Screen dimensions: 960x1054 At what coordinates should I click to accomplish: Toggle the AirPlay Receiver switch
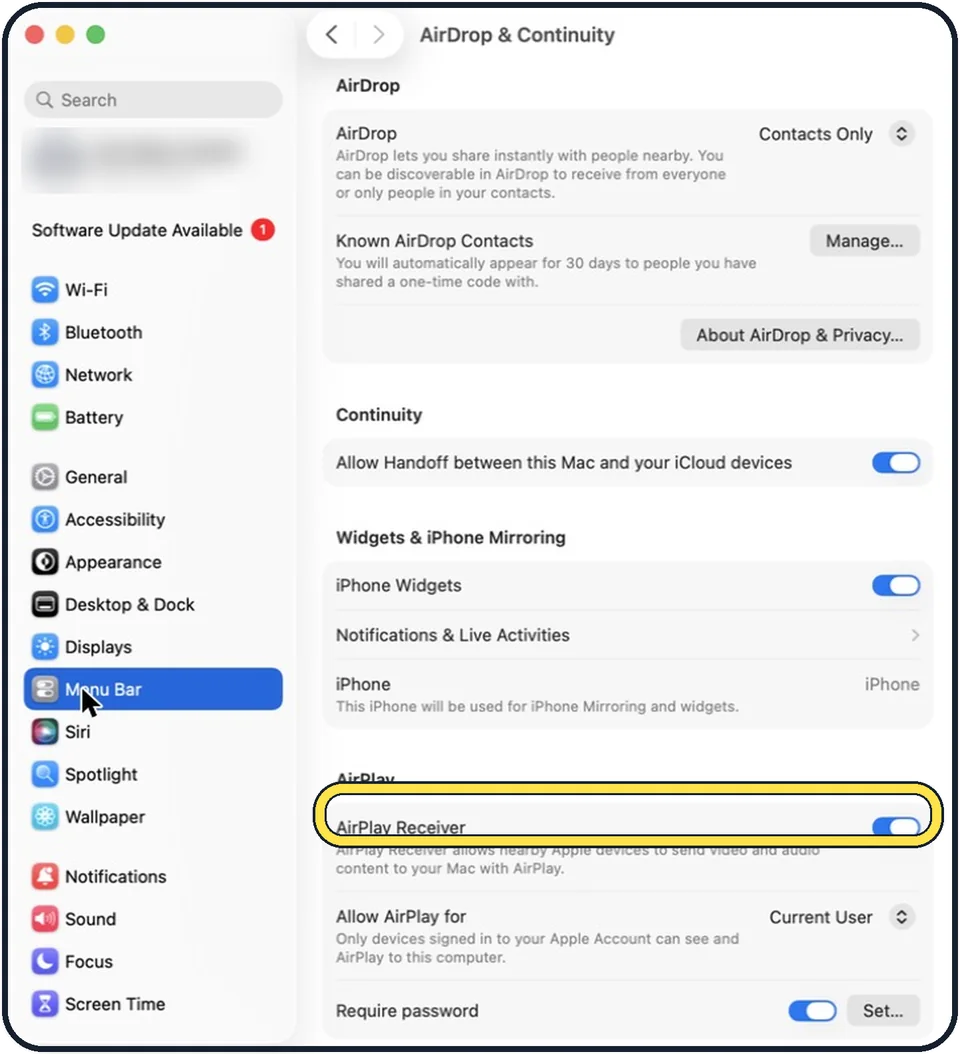pos(895,827)
